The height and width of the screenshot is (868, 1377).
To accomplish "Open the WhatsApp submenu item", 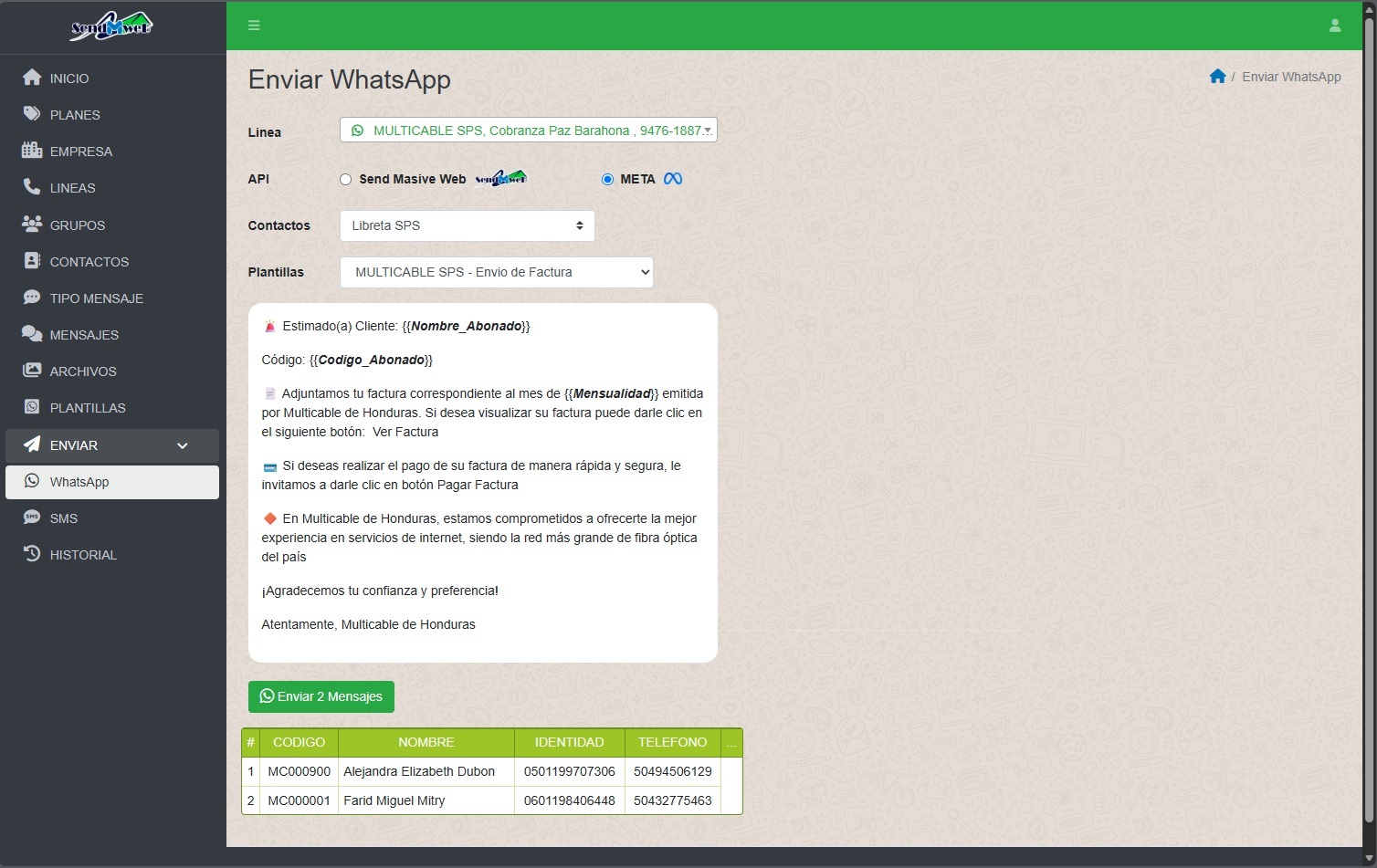I will [112, 482].
